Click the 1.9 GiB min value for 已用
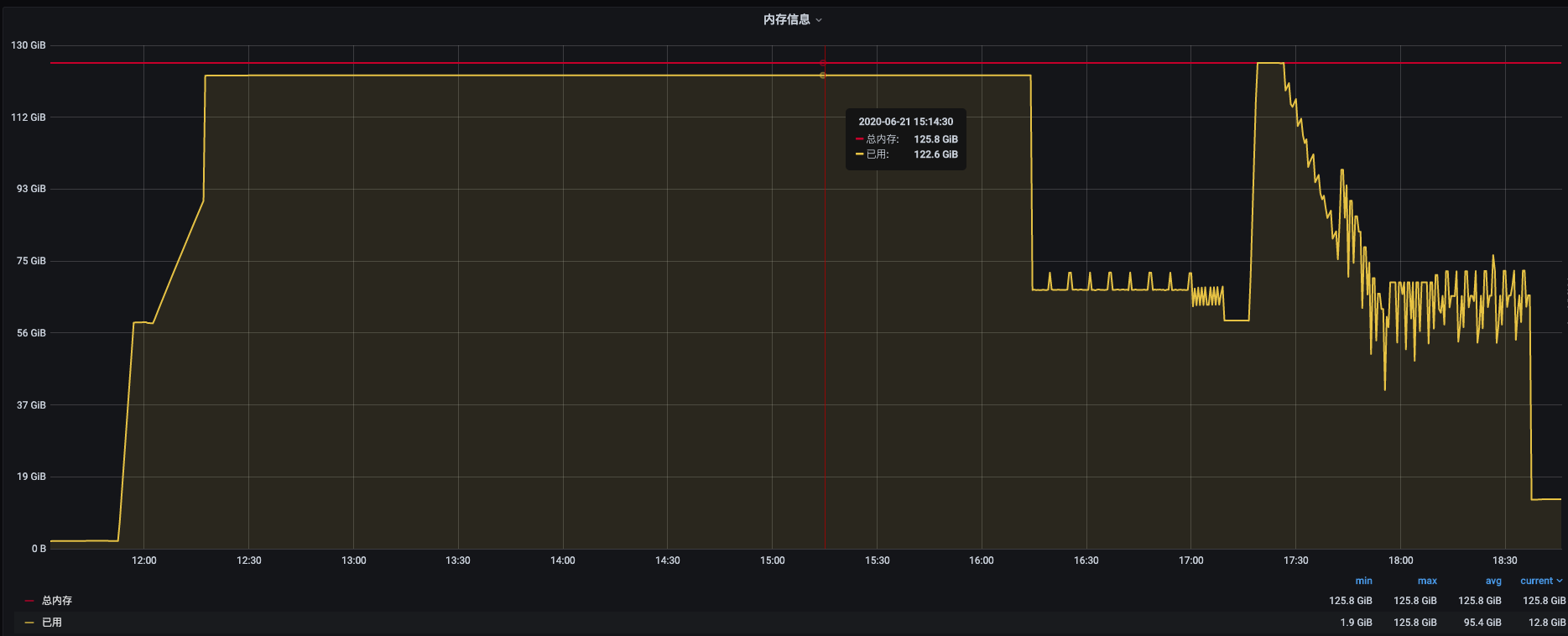This screenshot has width=1568, height=636. coord(1356,623)
